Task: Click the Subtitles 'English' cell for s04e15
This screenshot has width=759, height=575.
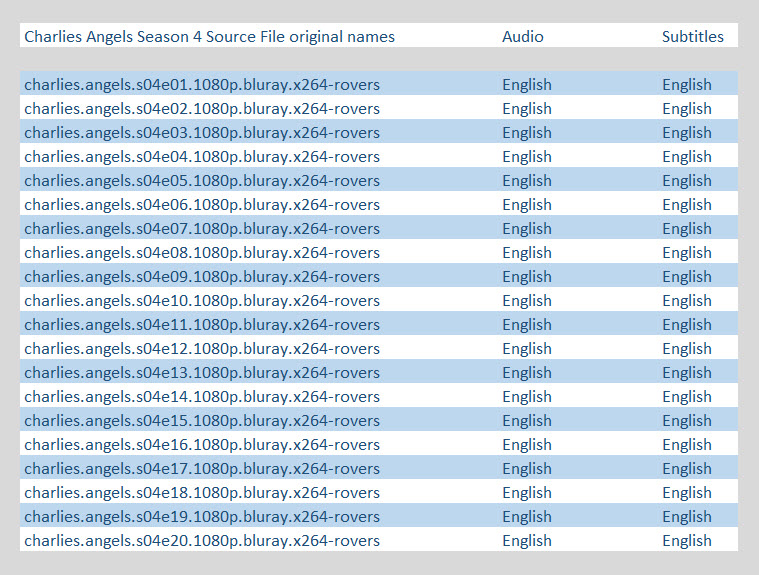Action: coord(687,421)
